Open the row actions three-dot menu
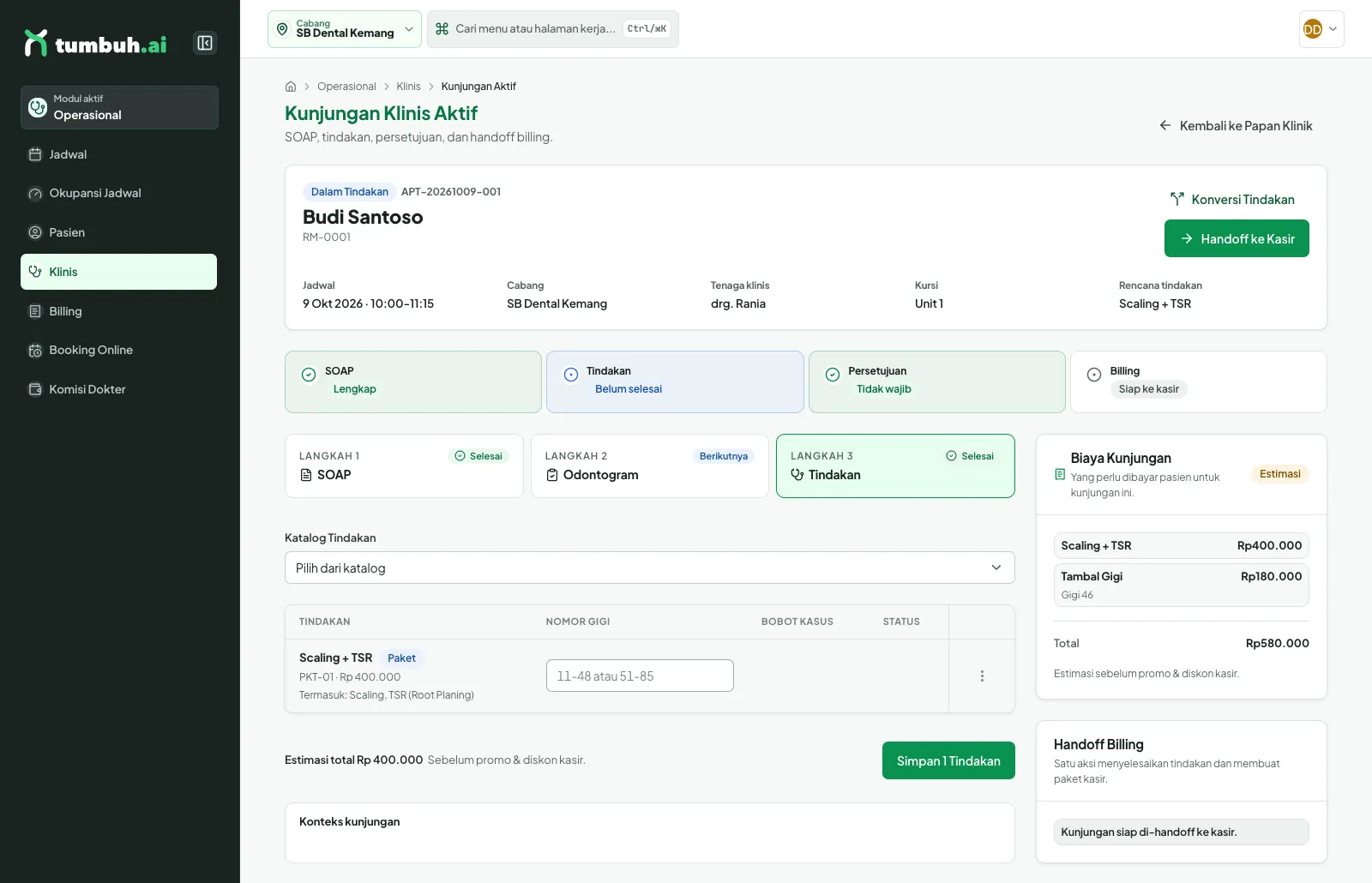Image resolution: width=1372 pixels, height=883 pixels. [x=982, y=676]
